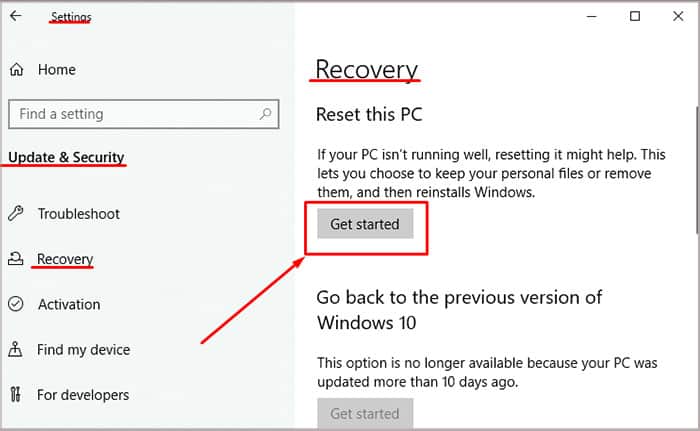
Task: Go to Home in the sidebar
Action: click(x=56, y=70)
